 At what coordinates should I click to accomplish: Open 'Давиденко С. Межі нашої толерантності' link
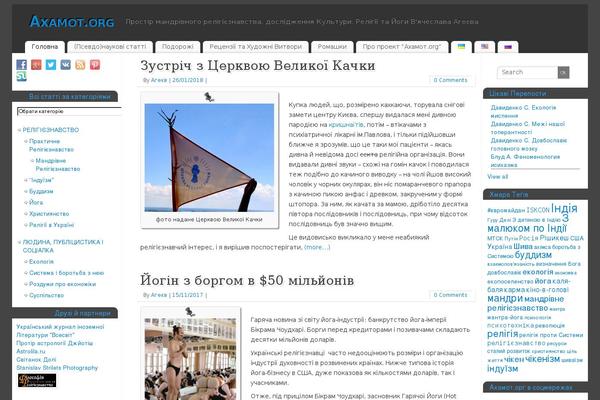[x=528, y=128]
